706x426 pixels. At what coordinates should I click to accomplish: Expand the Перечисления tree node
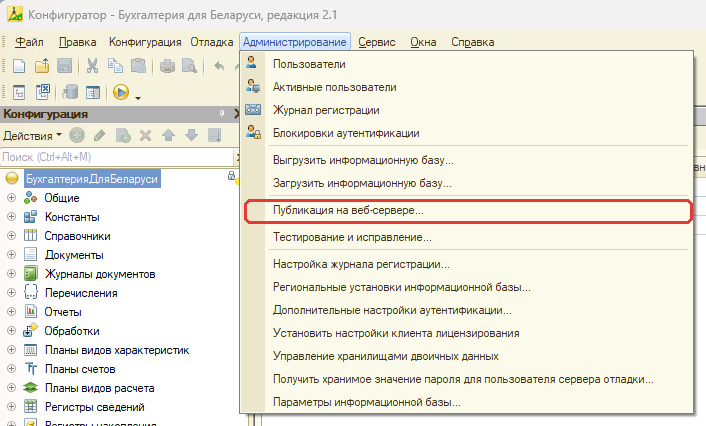coord(12,292)
